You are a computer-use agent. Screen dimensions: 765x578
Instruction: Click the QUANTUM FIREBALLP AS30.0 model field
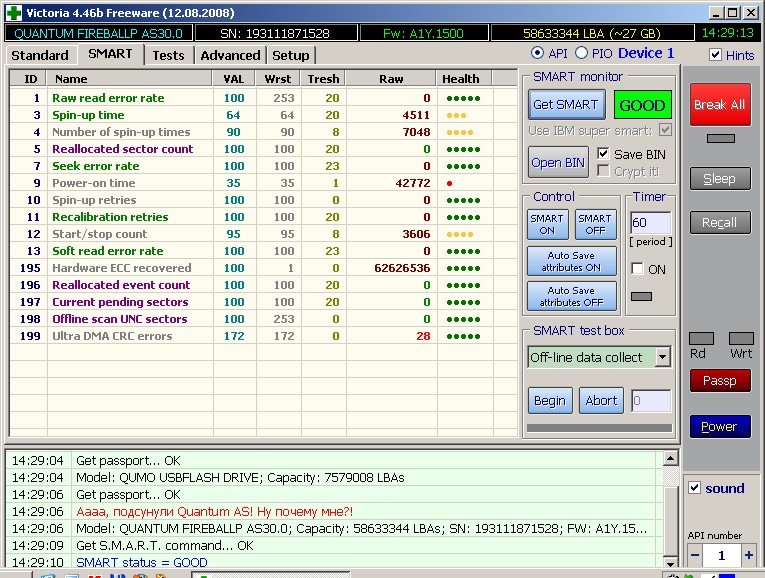point(99,33)
